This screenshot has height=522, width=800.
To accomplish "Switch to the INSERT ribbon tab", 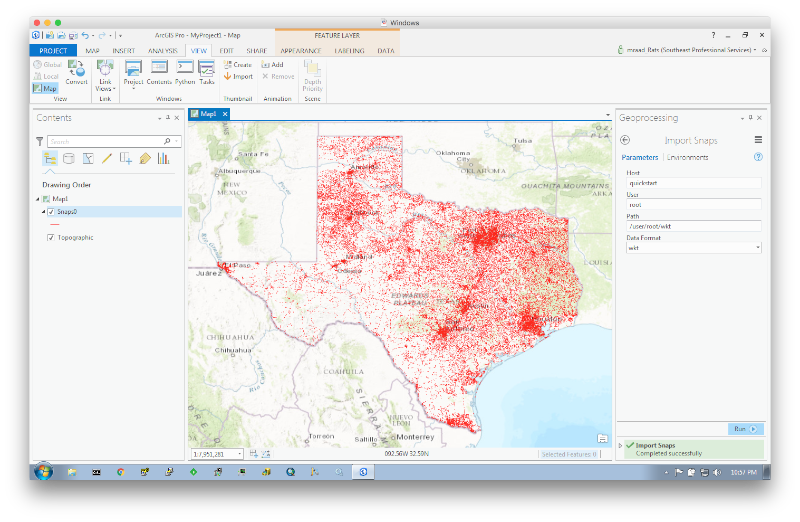I will [x=123, y=51].
